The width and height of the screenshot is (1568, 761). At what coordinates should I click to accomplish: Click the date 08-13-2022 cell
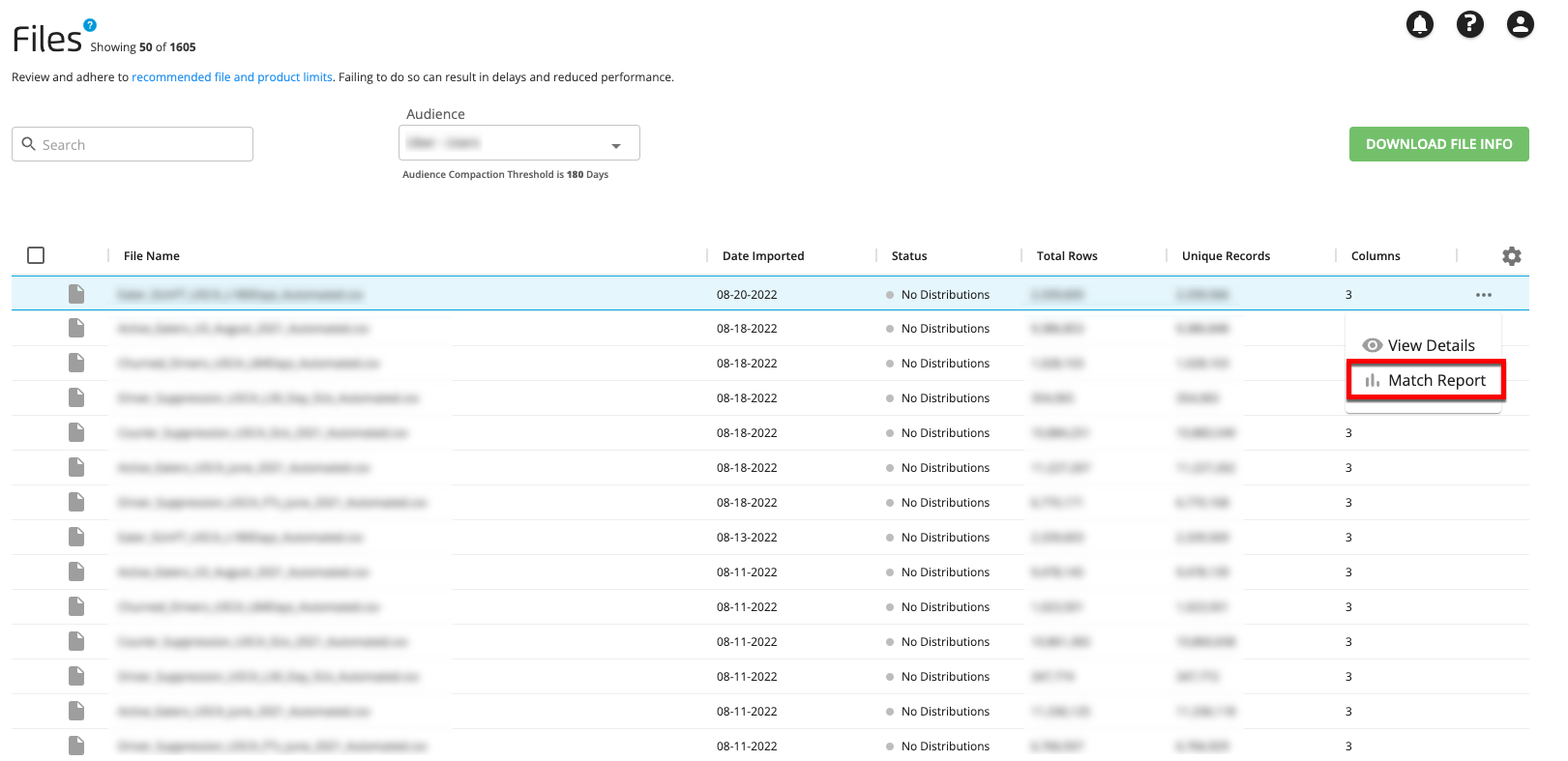(747, 538)
